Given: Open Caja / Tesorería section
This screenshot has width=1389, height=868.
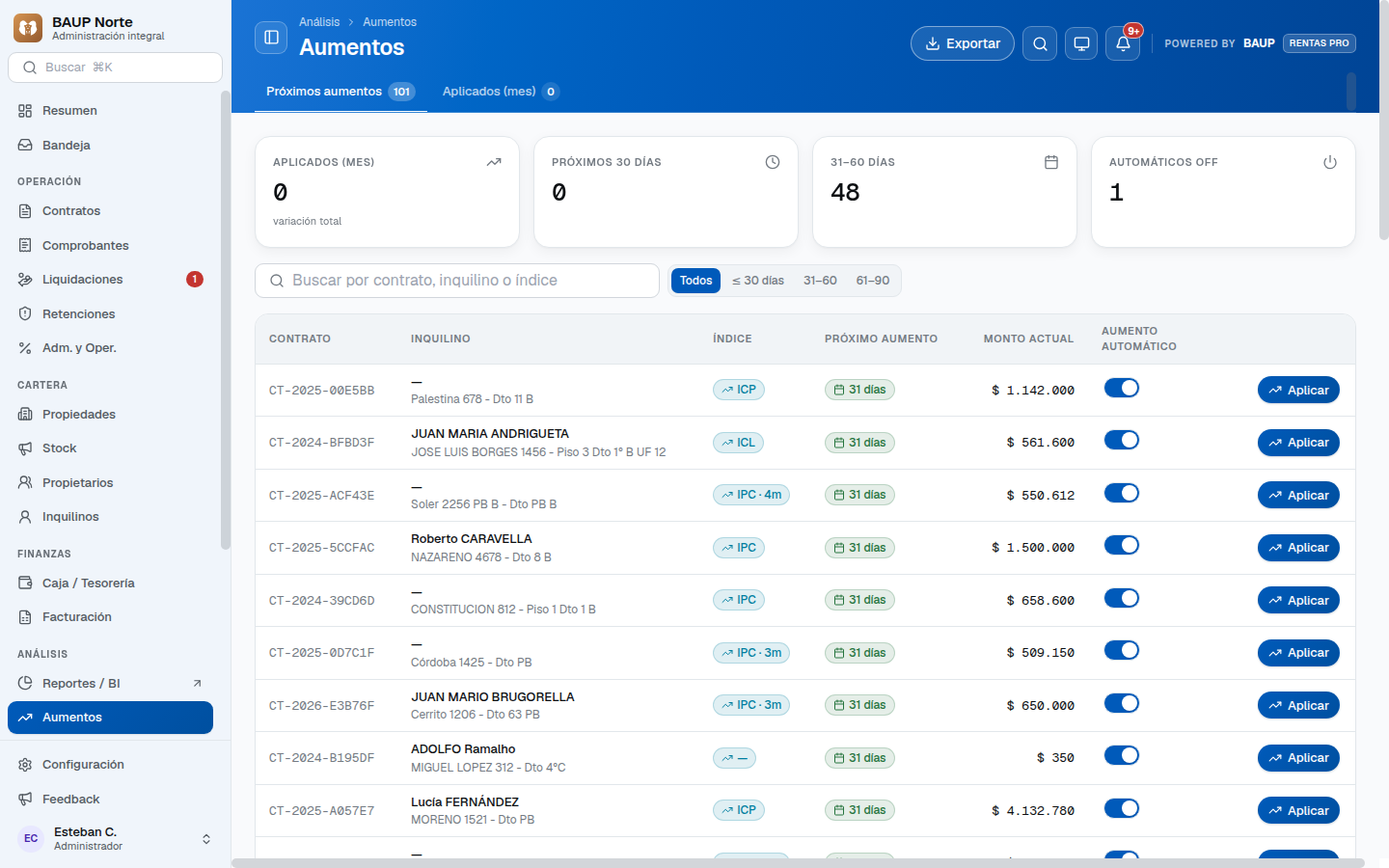Looking at the screenshot, I should [x=110, y=583].
